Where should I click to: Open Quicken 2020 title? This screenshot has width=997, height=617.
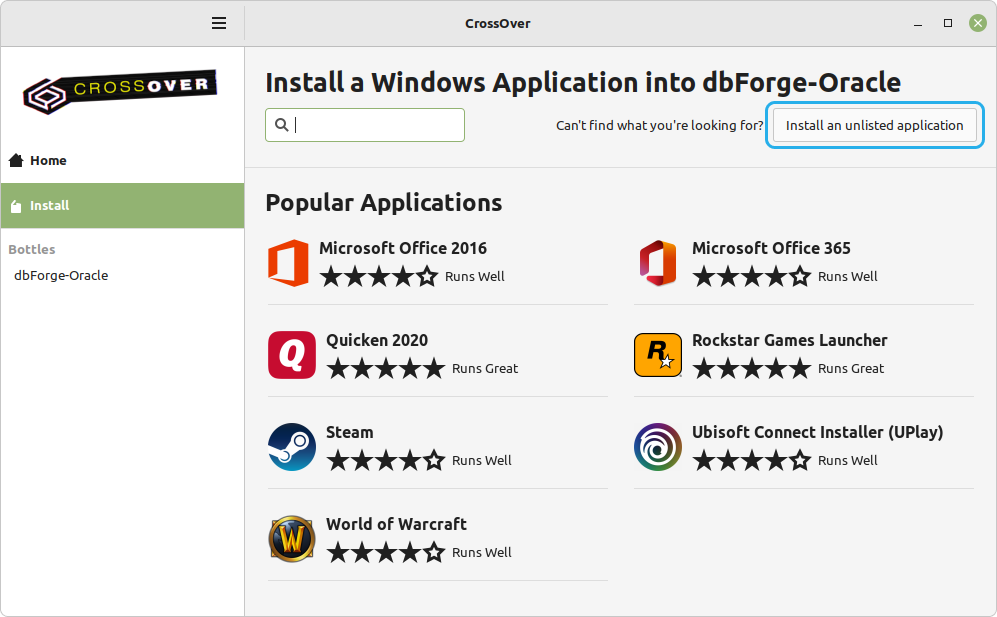(377, 340)
